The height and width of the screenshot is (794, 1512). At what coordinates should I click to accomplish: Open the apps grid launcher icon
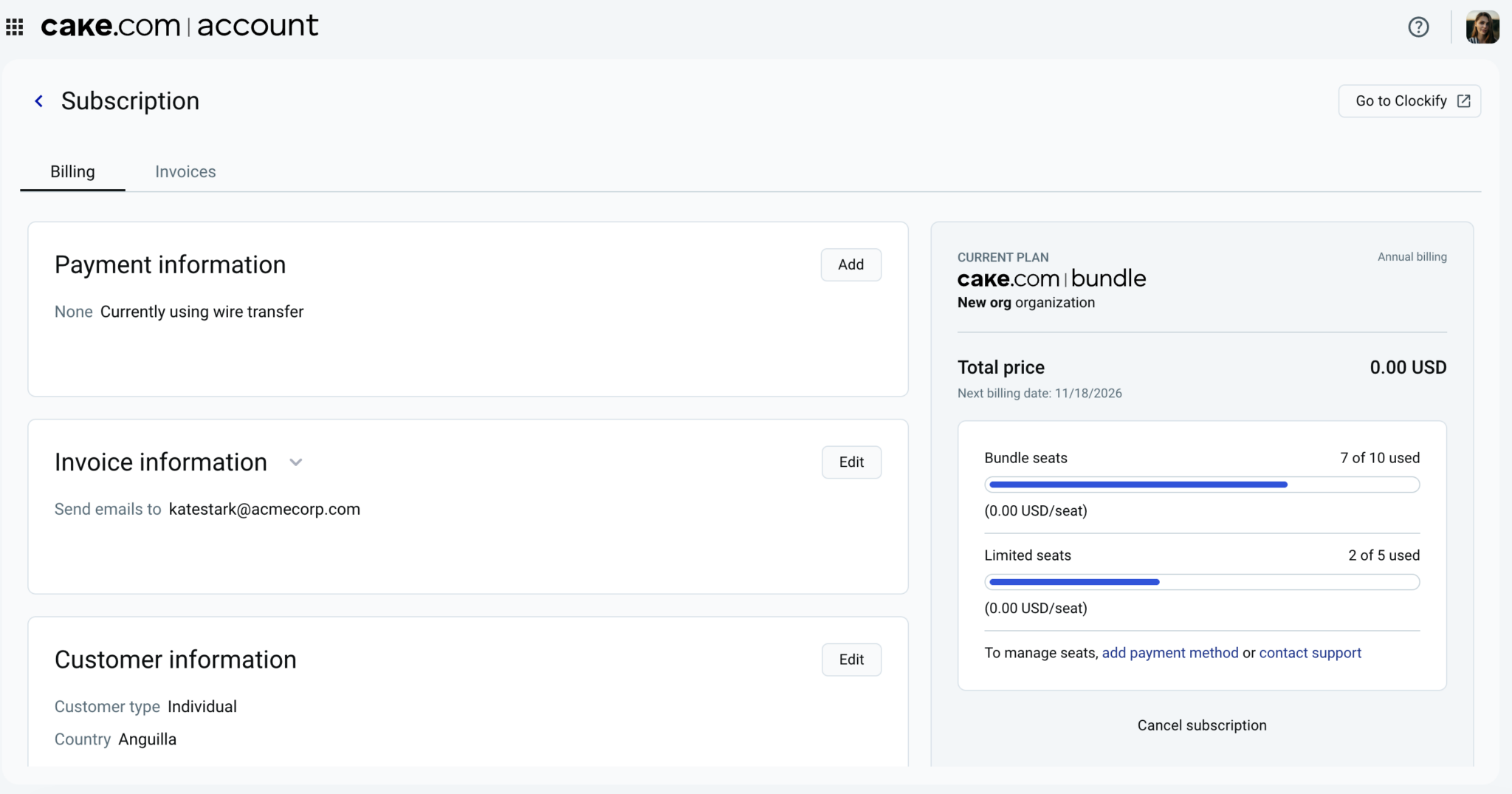(15, 27)
